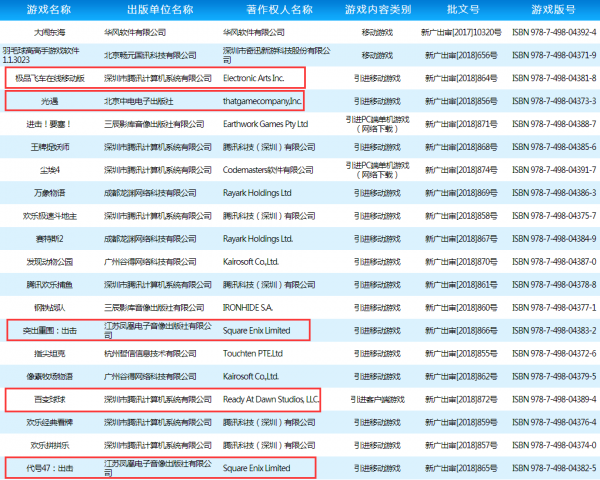
Task: Select Earthwork Games Pty Ltd entry
Action: (266, 124)
